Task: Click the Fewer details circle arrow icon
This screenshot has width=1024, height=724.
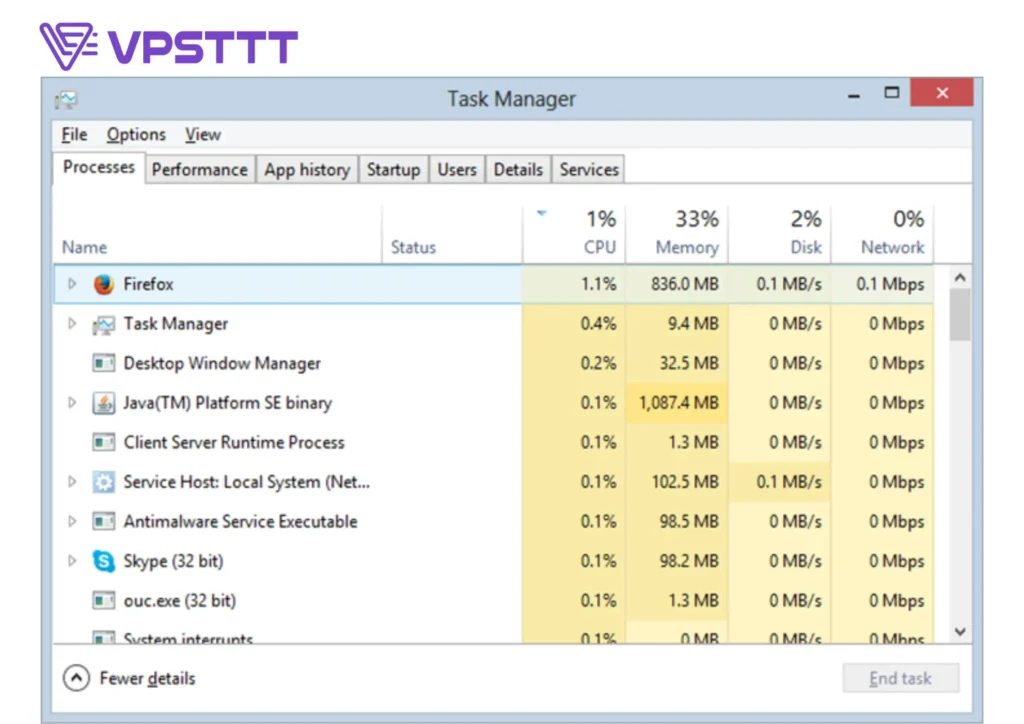Action: pos(76,678)
